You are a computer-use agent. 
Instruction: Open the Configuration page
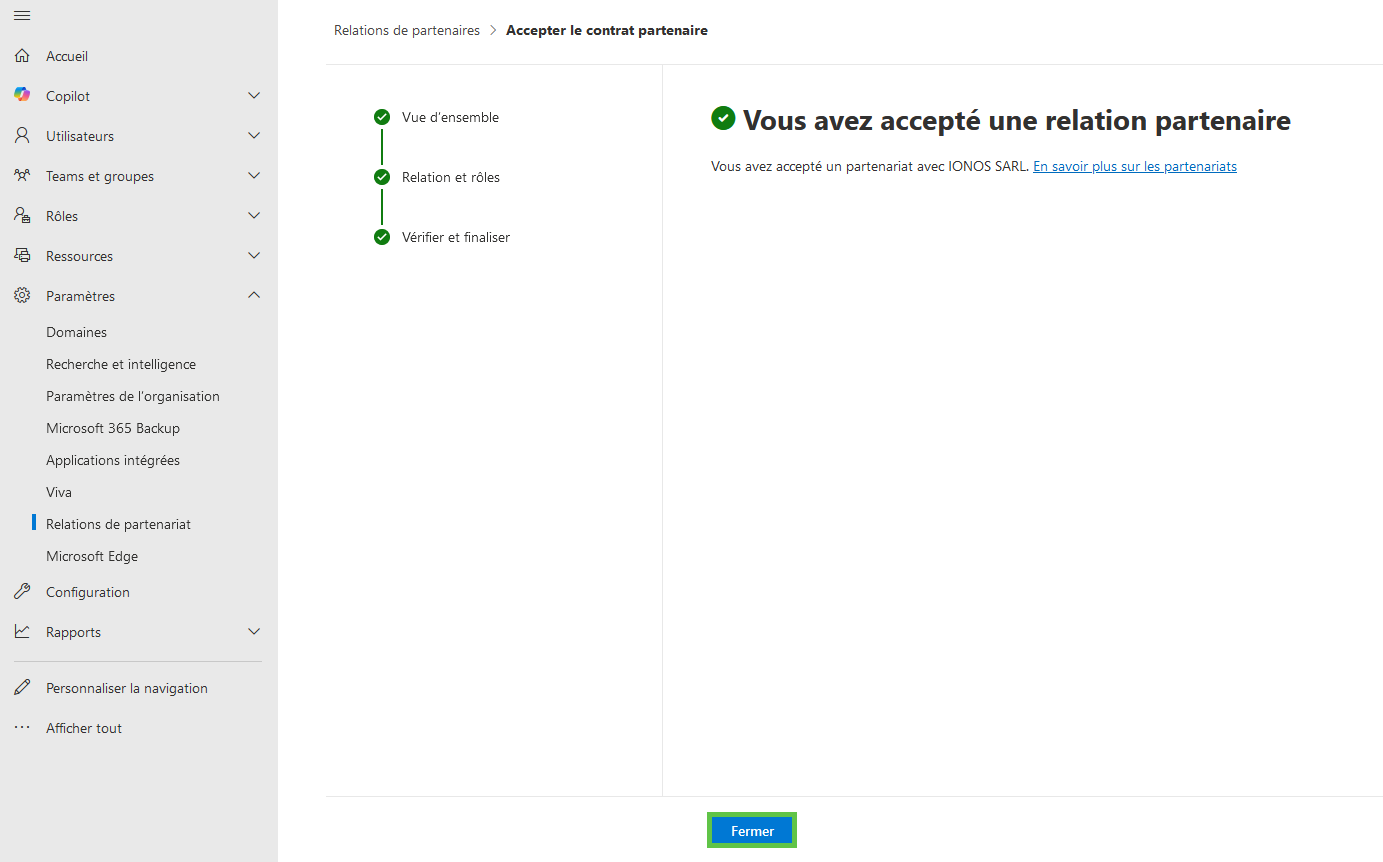(88, 592)
